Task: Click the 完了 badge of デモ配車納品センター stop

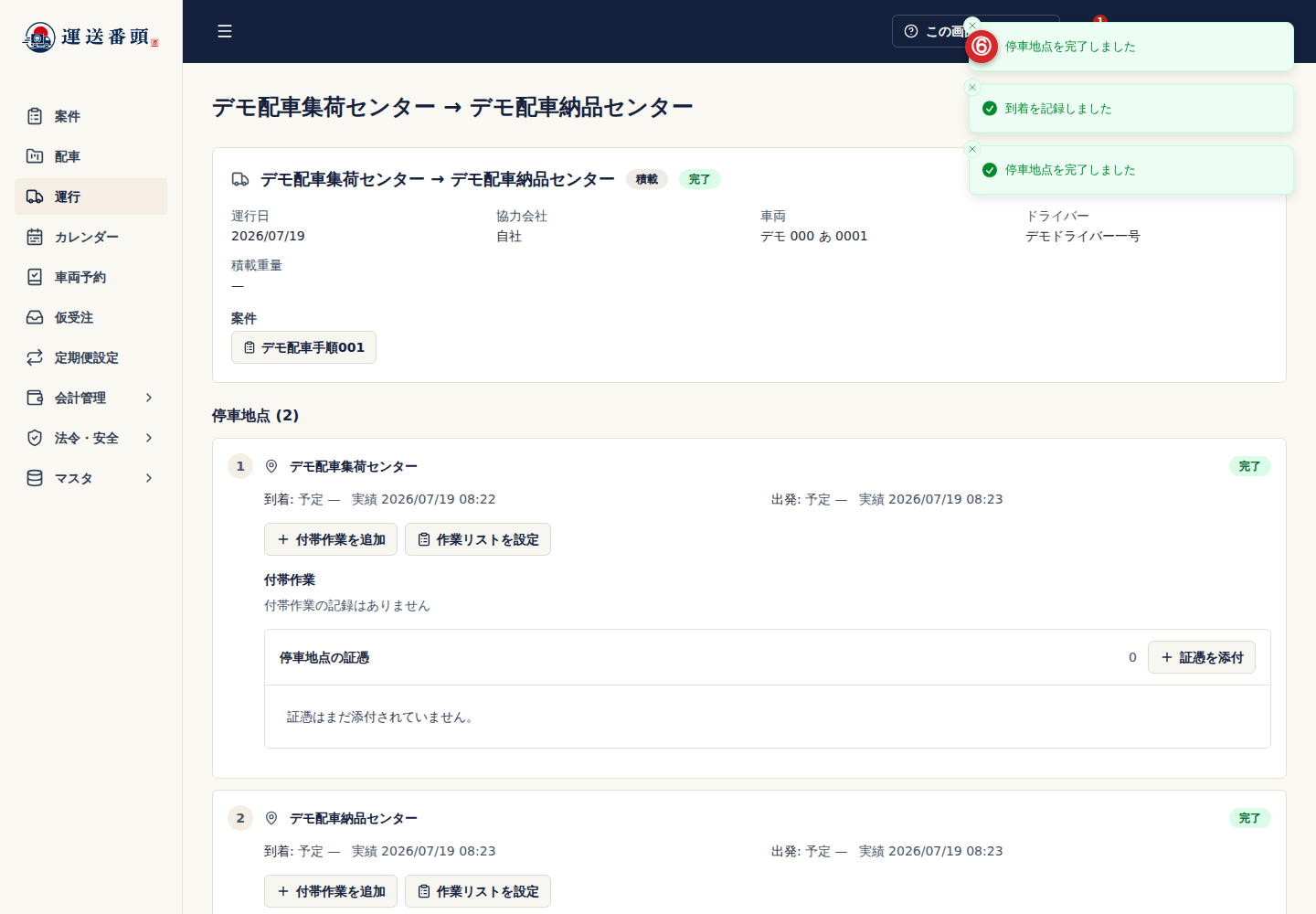Action: click(x=1249, y=818)
